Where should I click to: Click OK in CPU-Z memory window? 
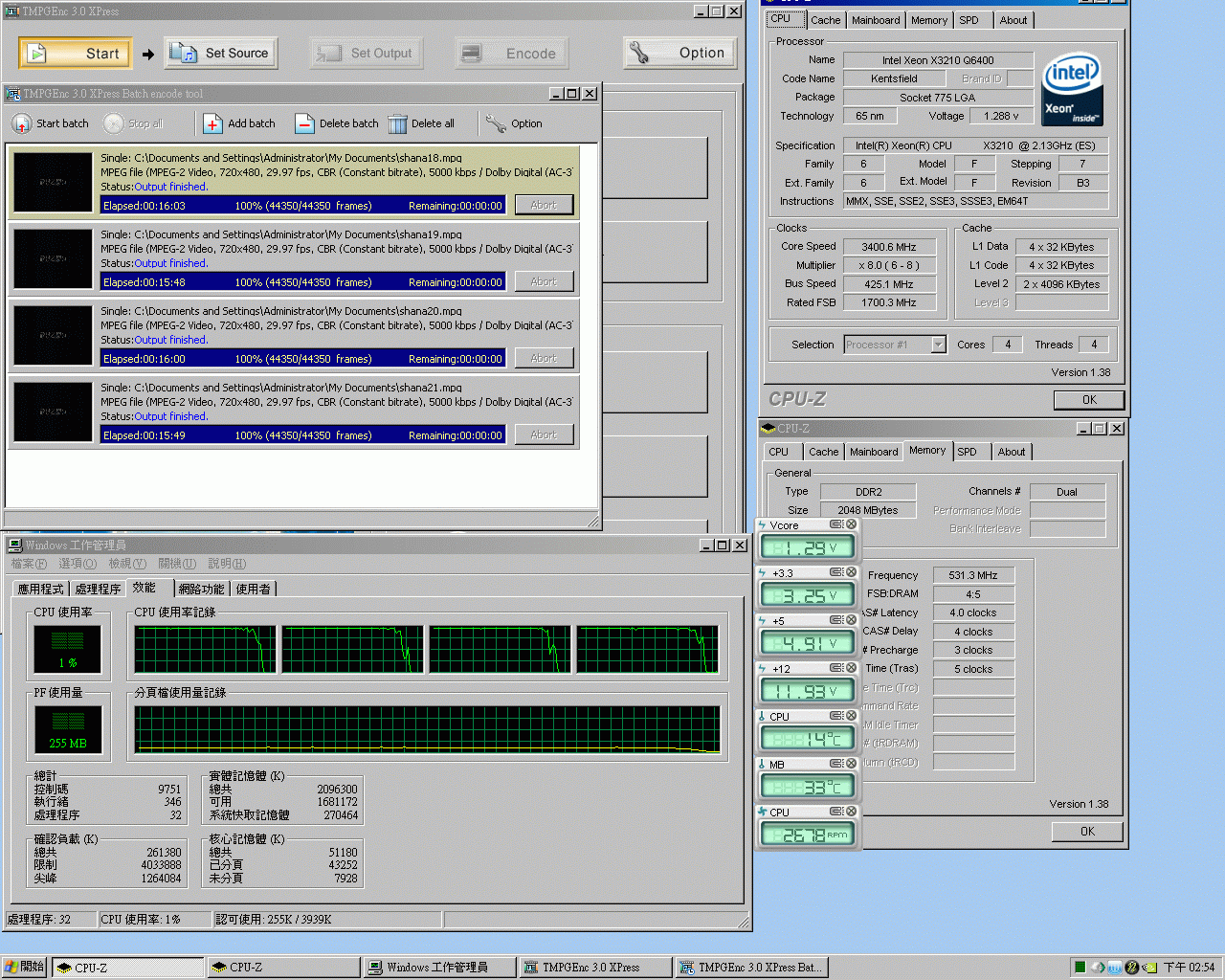click(x=1087, y=832)
